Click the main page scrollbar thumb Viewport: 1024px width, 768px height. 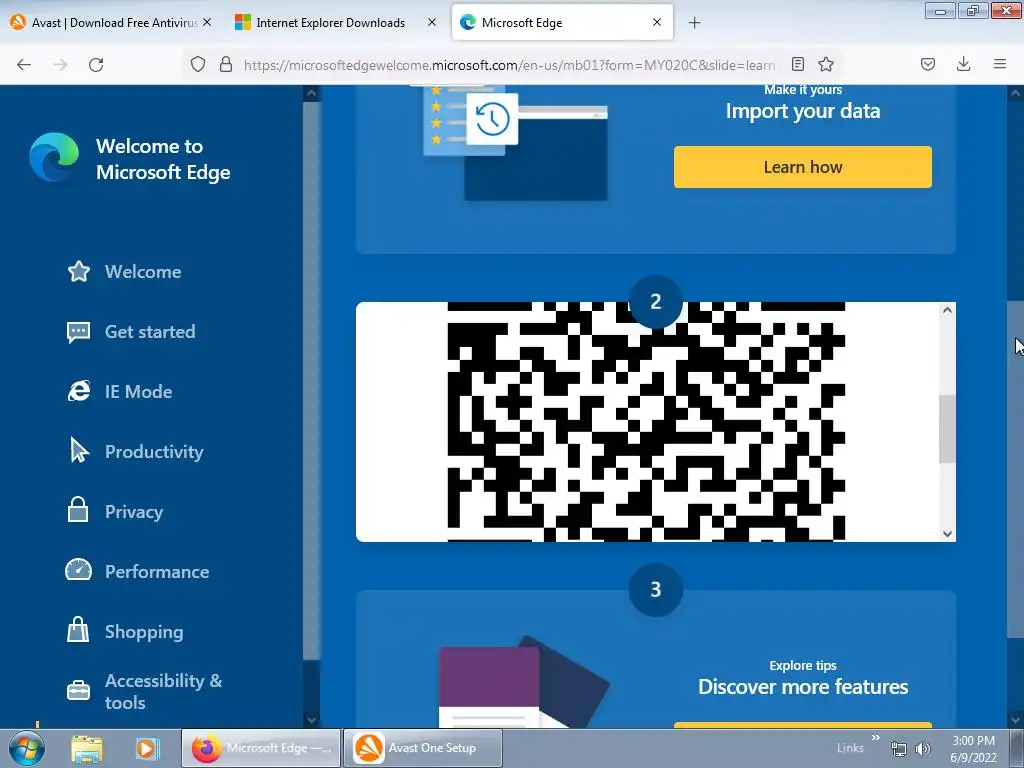coord(1016,470)
